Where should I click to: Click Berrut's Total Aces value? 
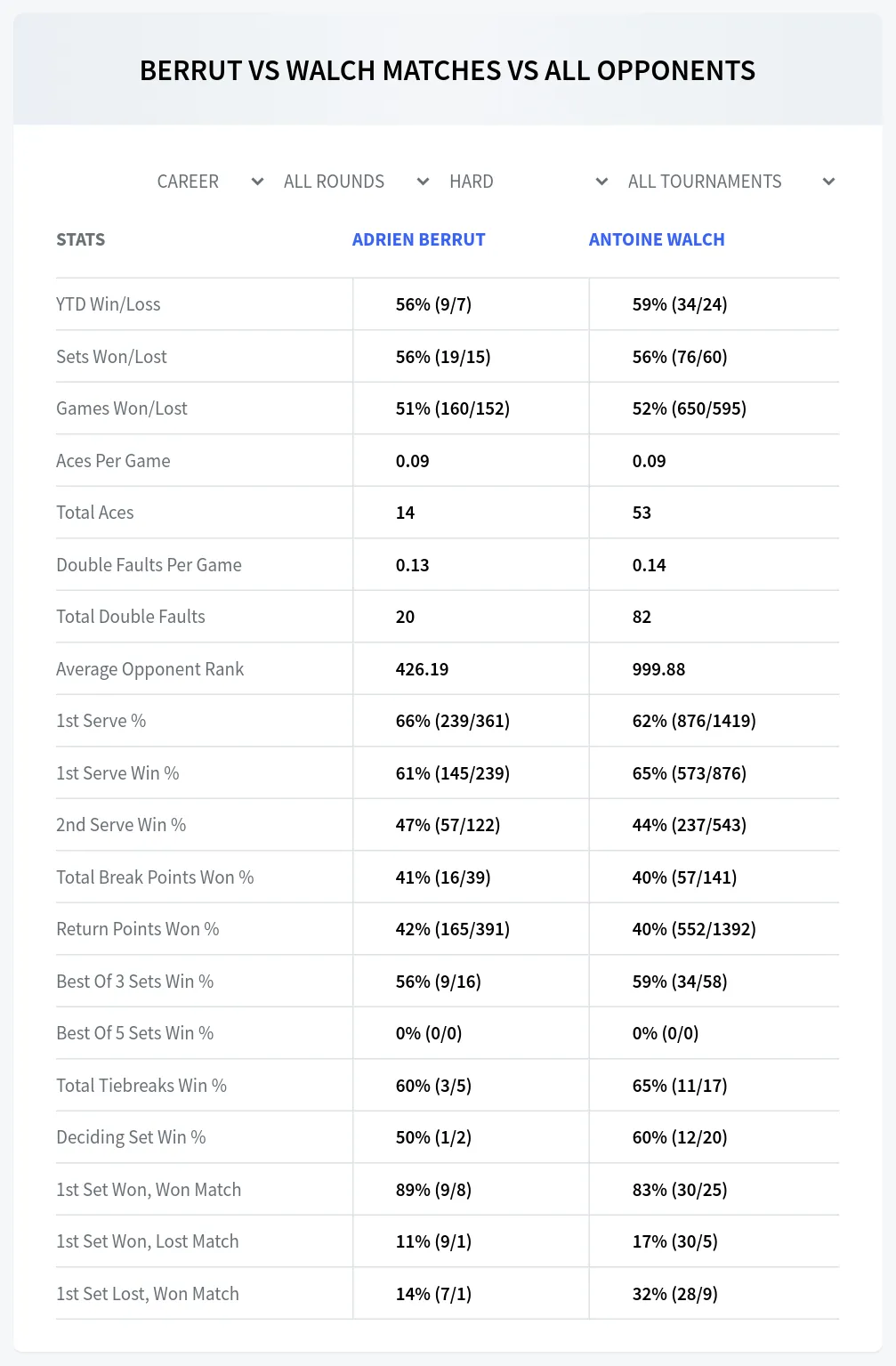pos(406,513)
